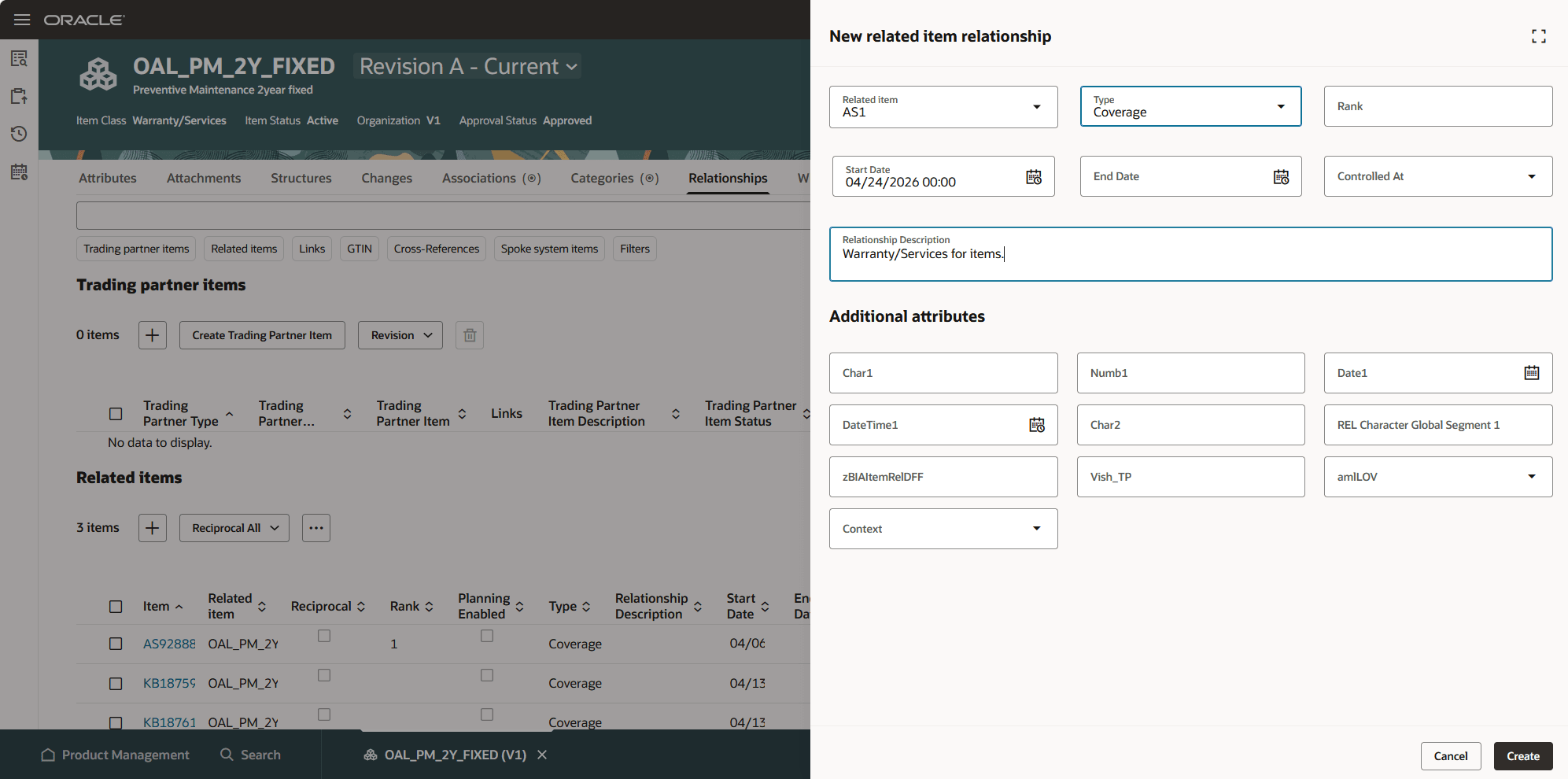The height and width of the screenshot is (779, 1568).
Task: Open the hamburger navigation menu
Action: click(x=22, y=20)
